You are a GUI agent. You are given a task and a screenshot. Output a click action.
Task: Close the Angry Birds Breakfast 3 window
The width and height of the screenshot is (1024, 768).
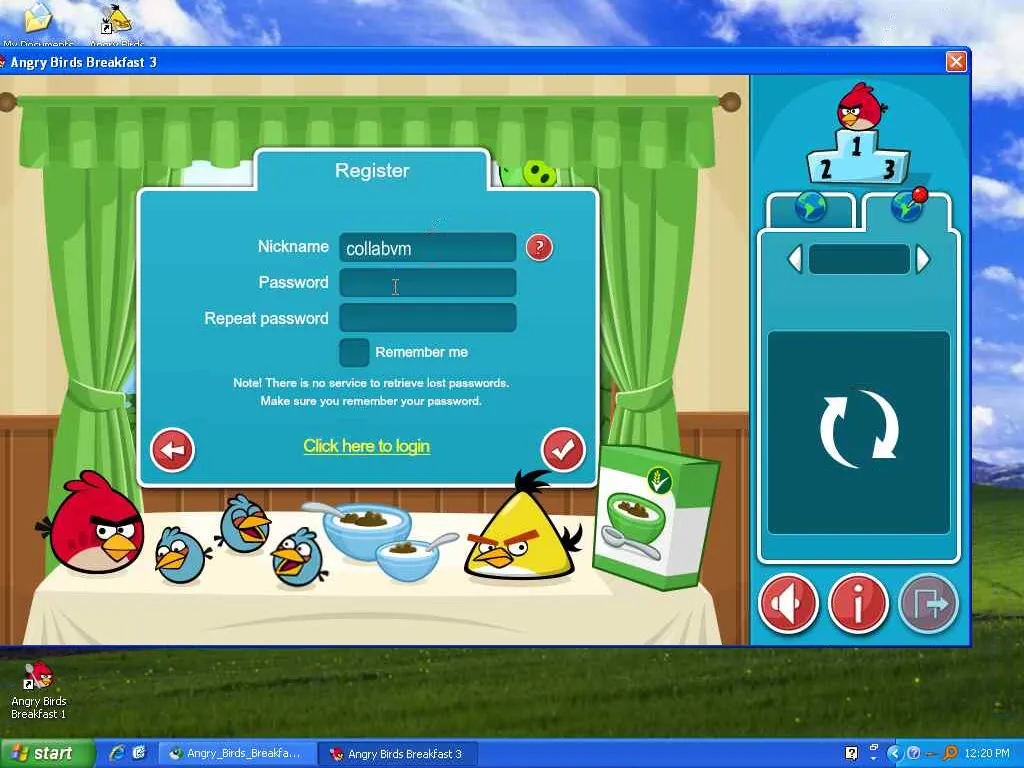[x=956, y=62]
